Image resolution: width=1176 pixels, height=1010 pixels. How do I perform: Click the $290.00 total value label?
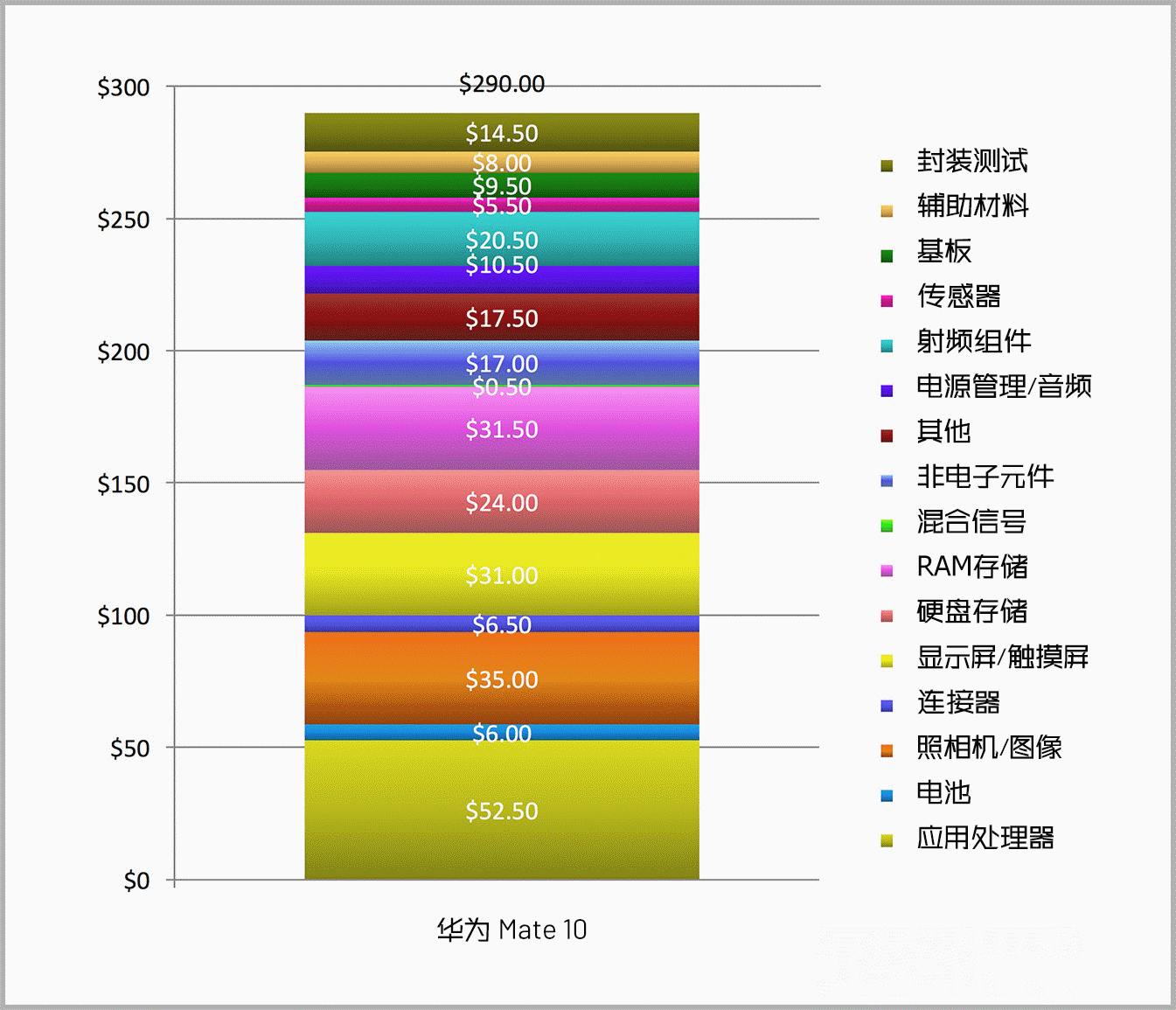tap(501, 84)
